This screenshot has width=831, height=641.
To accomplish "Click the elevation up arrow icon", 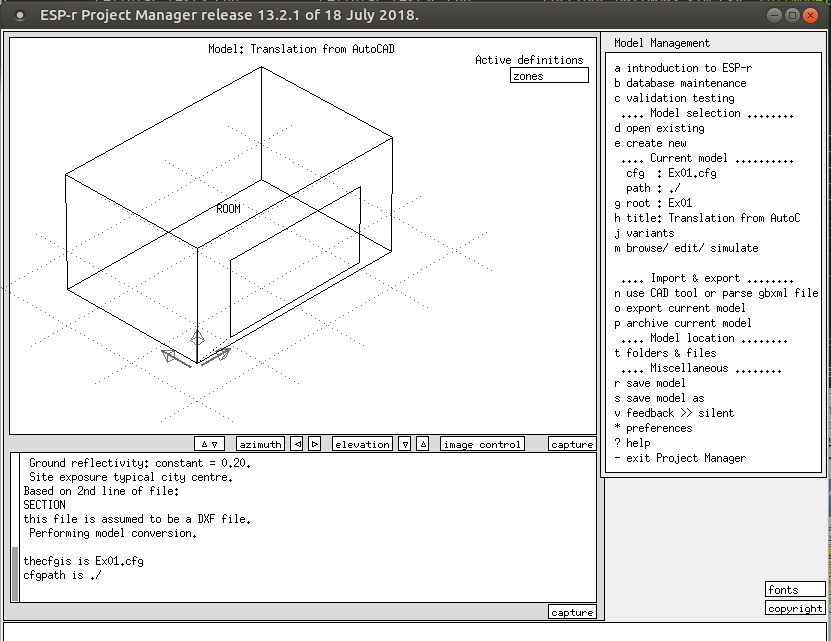I will coord(423,444).
